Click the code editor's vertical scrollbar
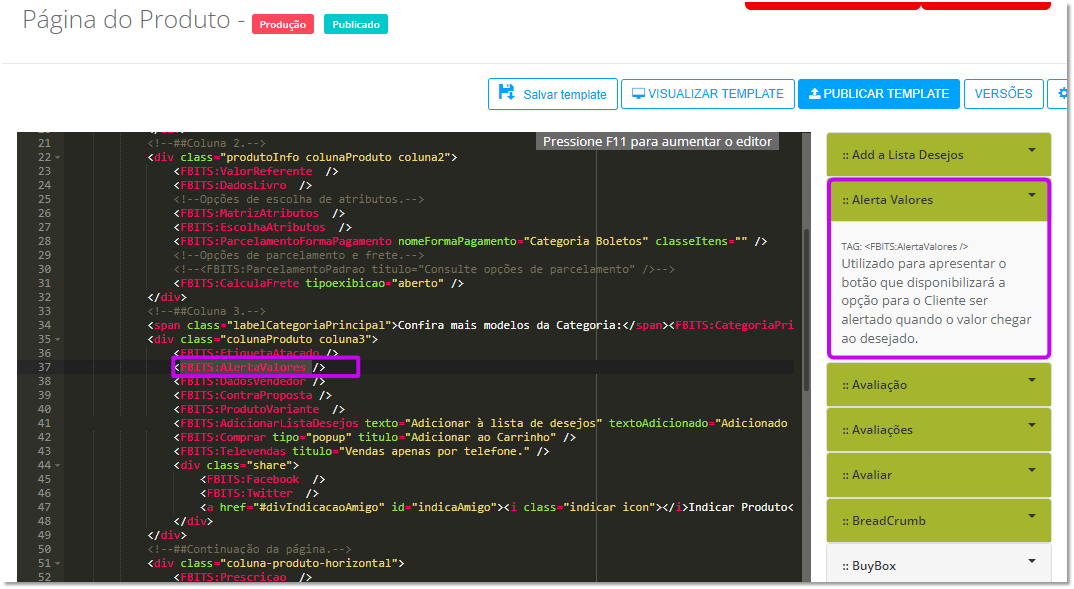The image size is (1074, 589). point(806,308)
